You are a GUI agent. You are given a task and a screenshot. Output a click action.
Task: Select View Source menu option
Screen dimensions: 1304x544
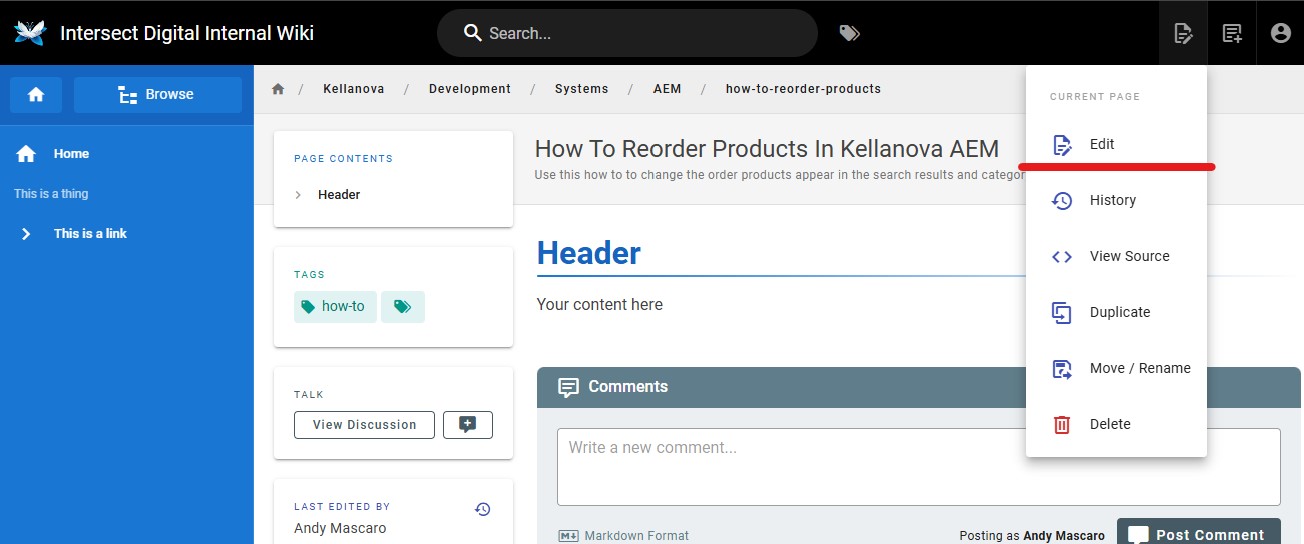pos(1128,256)
